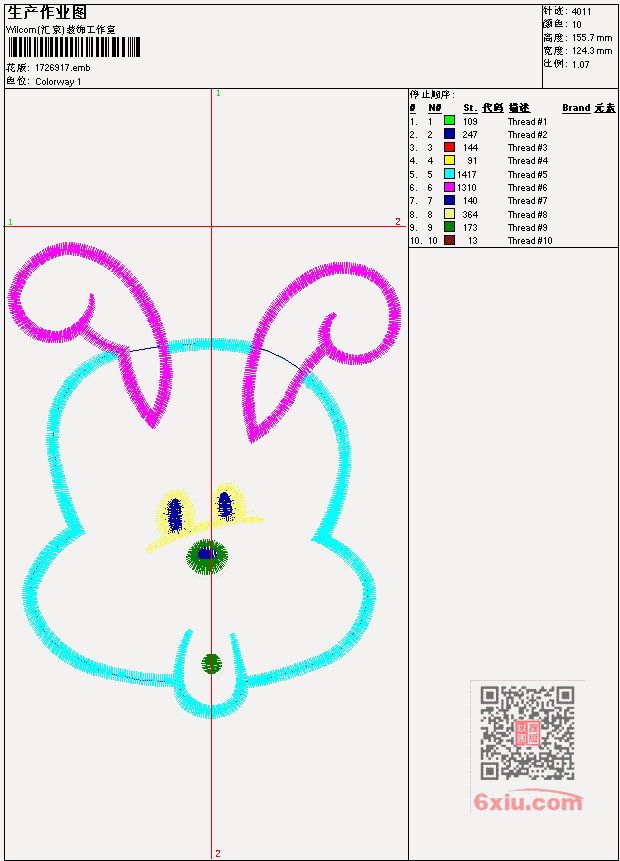Viewport: 620px width, 861px height.
Task: Click the 'St.' column header
Action: tap(470, 108)
